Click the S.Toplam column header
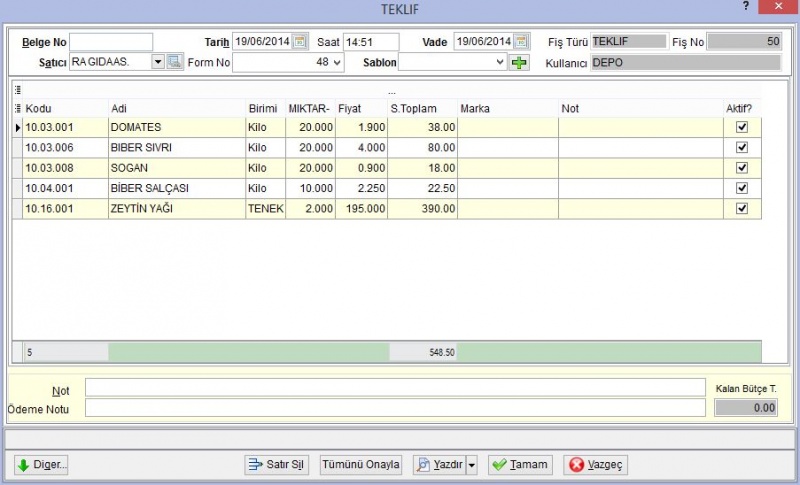Image resolution: width=800 pixels, height=485 pixels. [x=422, y=108]
